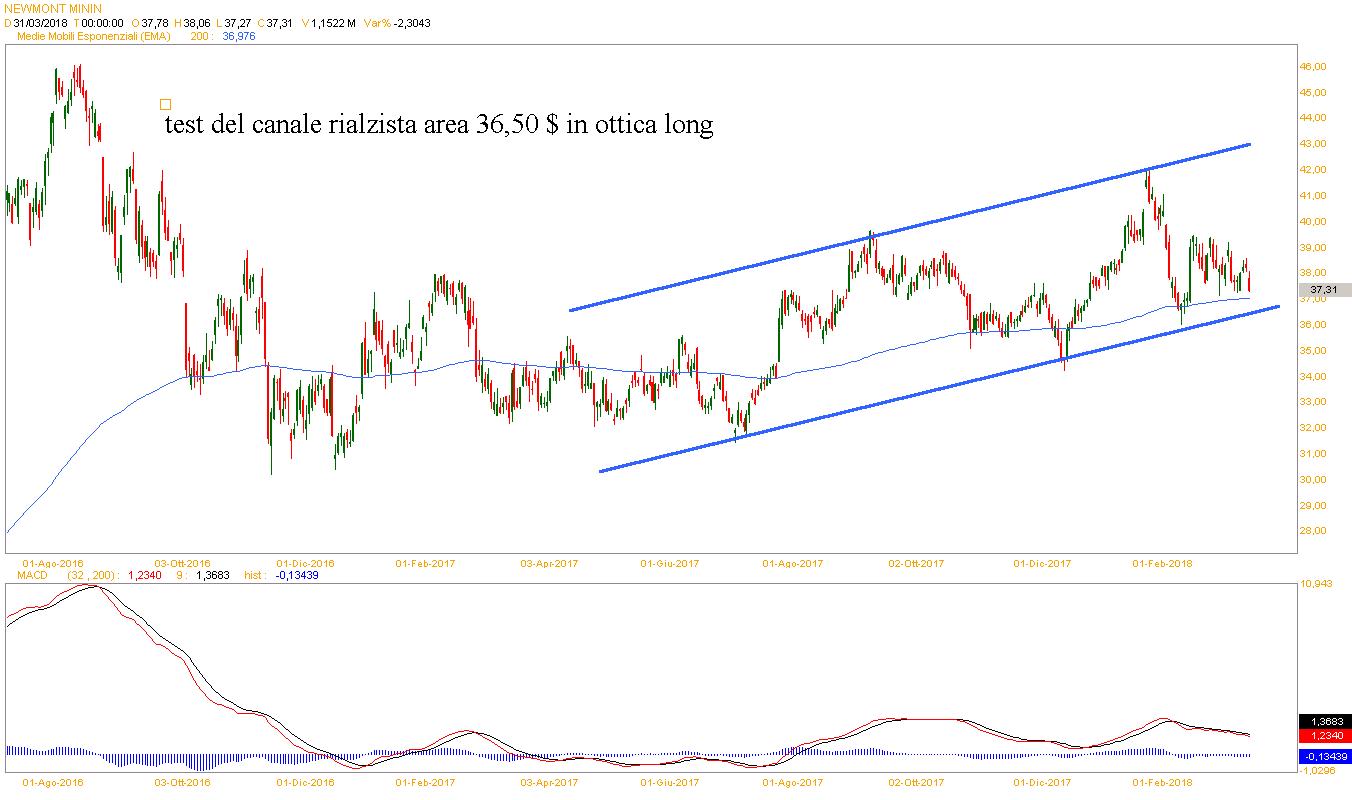Click the Medie Mobili Esponenziali (EMA) label
Viewport: 1352px width, 800px height.
95,36
